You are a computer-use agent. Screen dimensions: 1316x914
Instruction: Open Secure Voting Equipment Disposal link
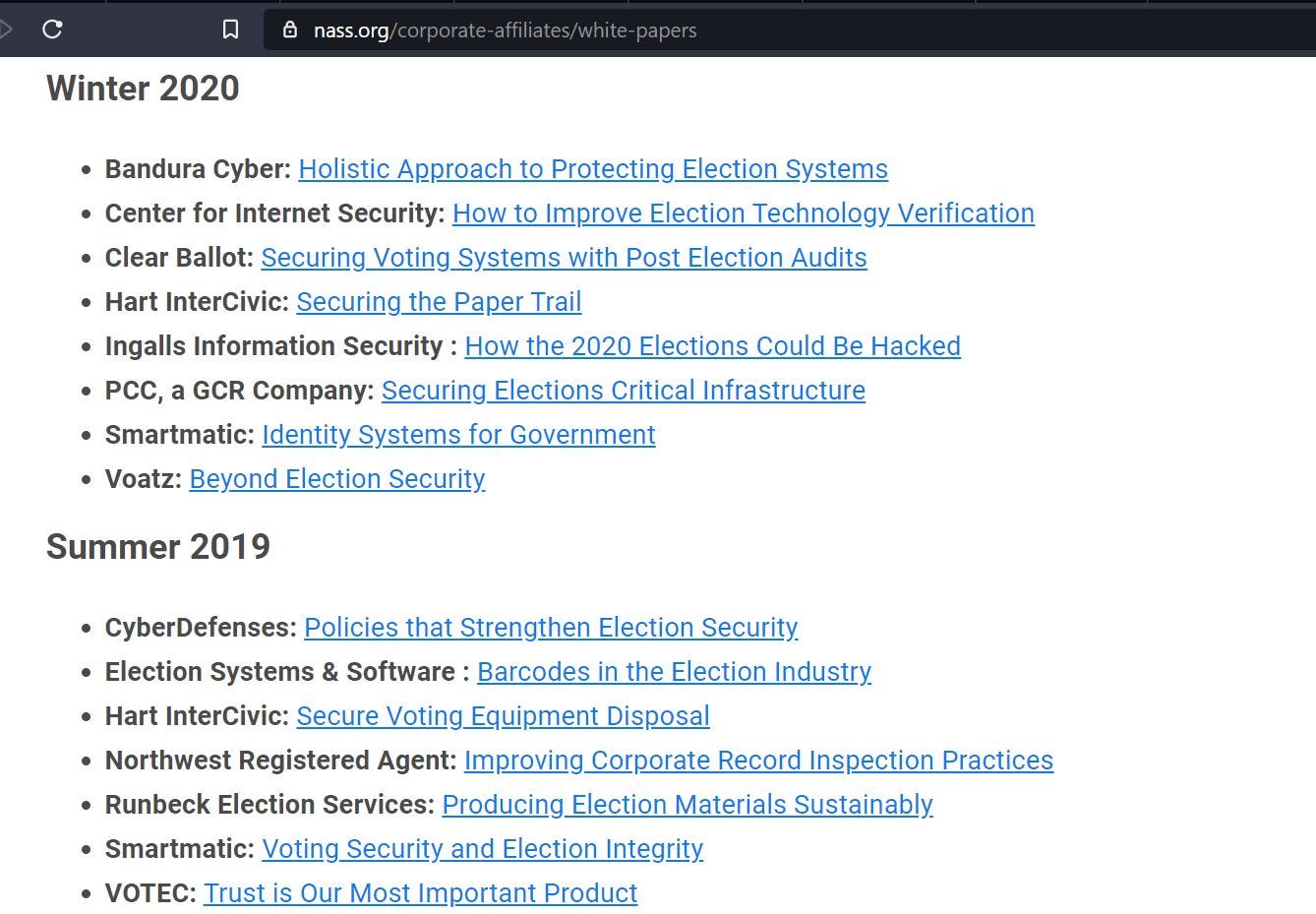(504, 716)
